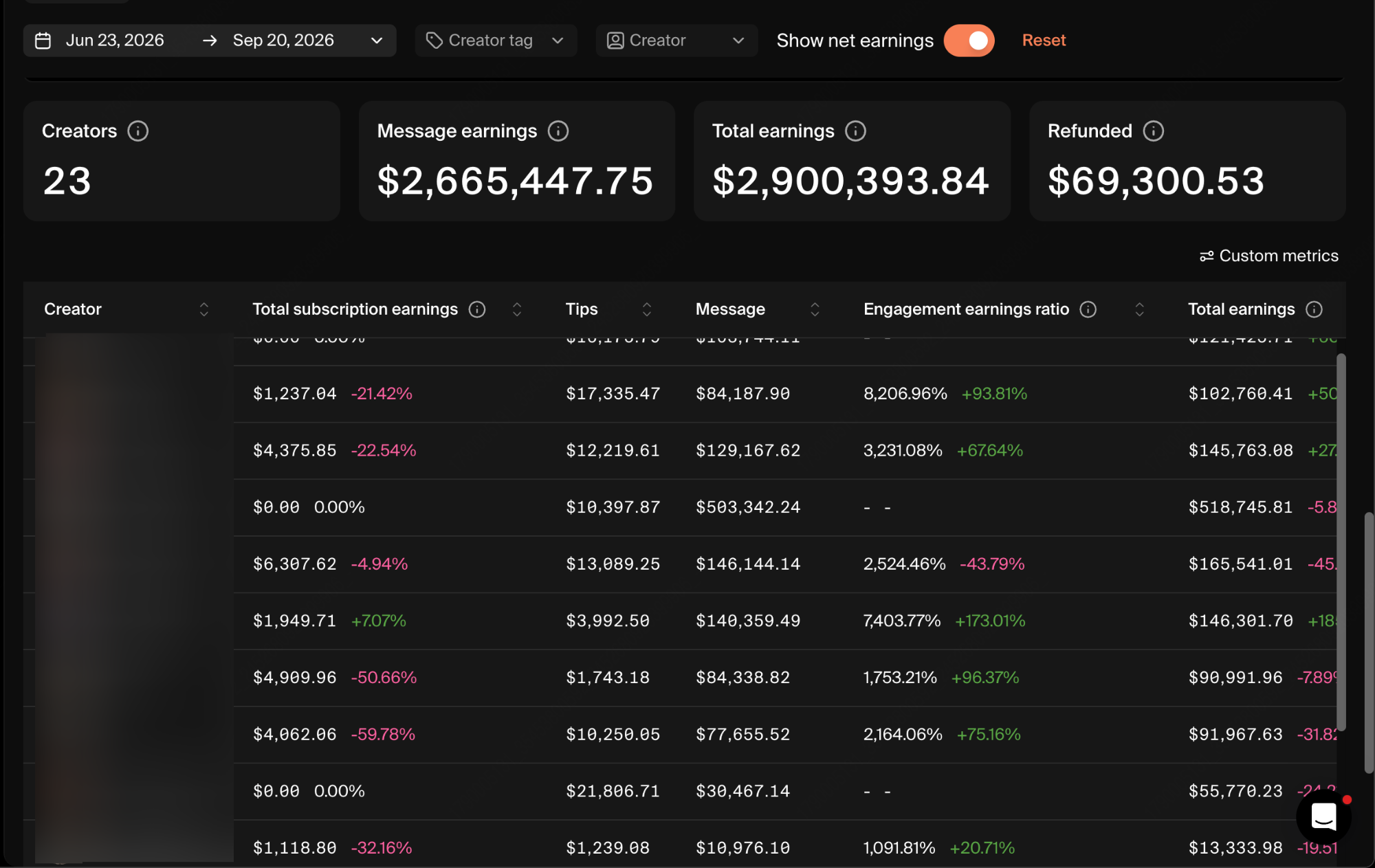Click the $503,342.24 message cell

(x=748, y=507)
